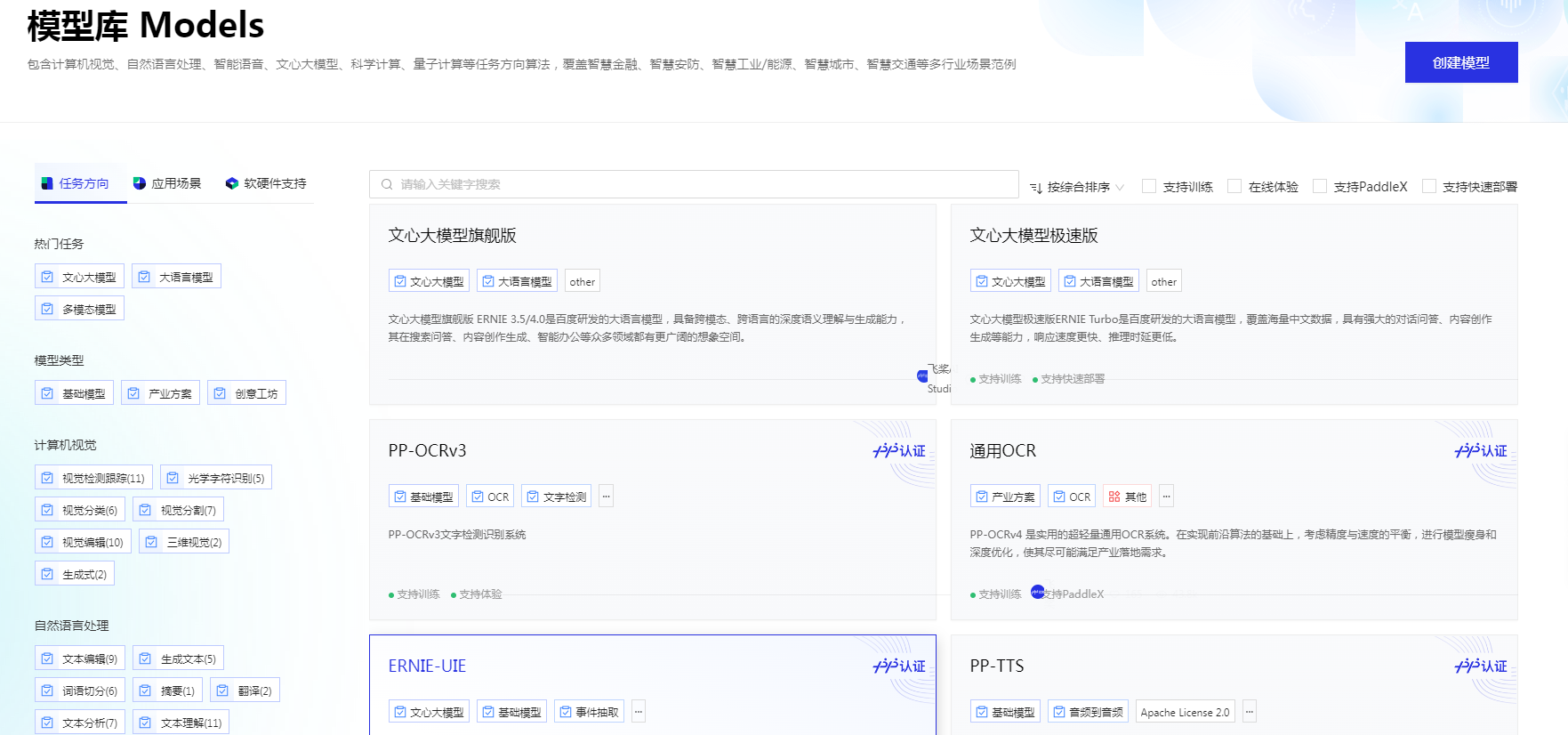This screenshot has height=735, width=1568.
Task: Open the 按综合排序 sort dropdown
Action: coord(1079,187)
